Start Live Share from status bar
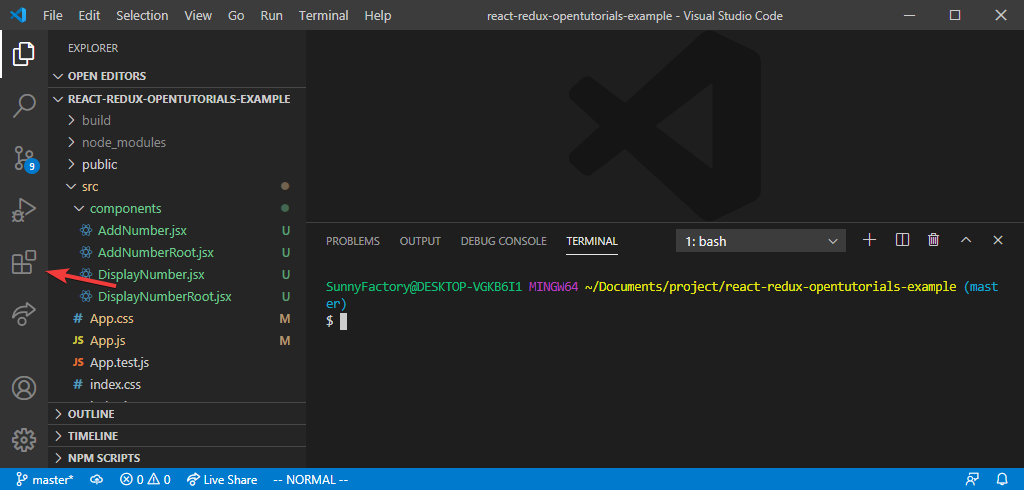This screenshot has height=490, width=1024. (222, 480)
